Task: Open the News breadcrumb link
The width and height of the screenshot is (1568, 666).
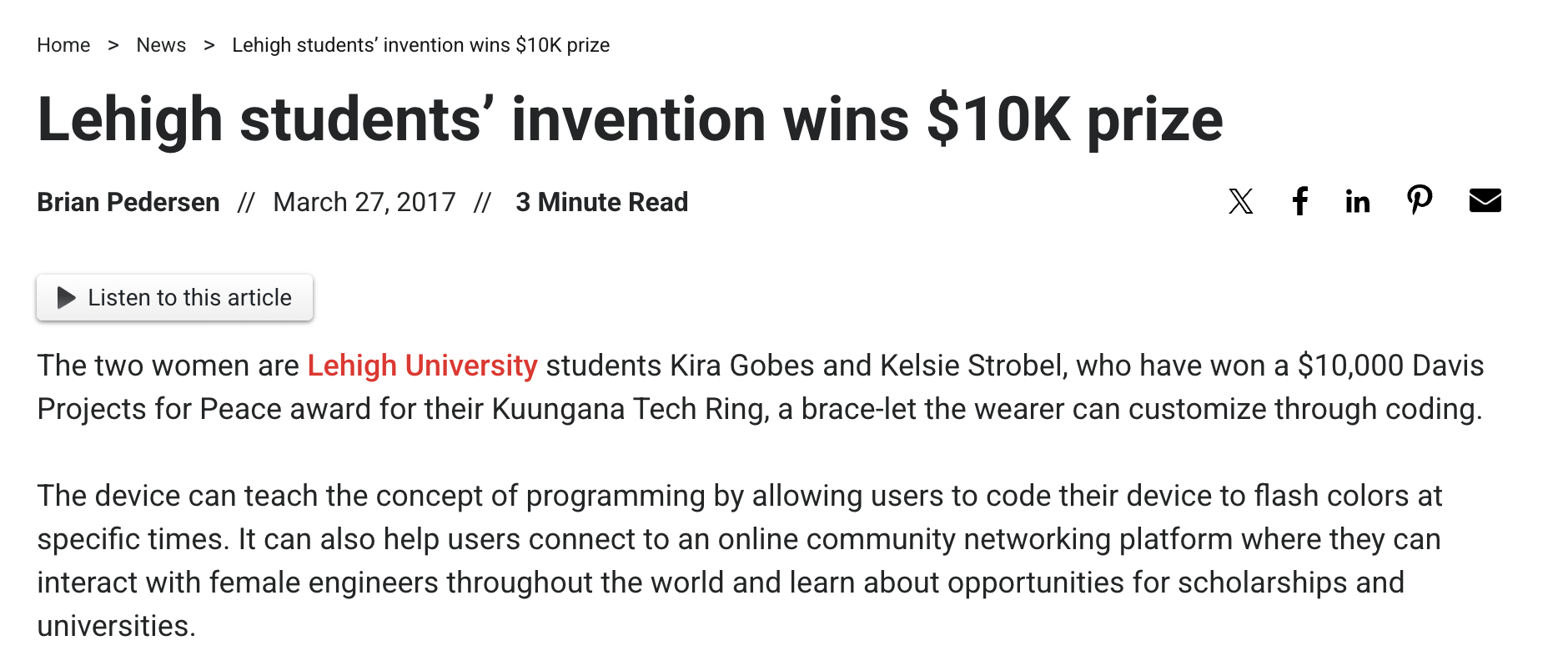Action: (161, 45)
